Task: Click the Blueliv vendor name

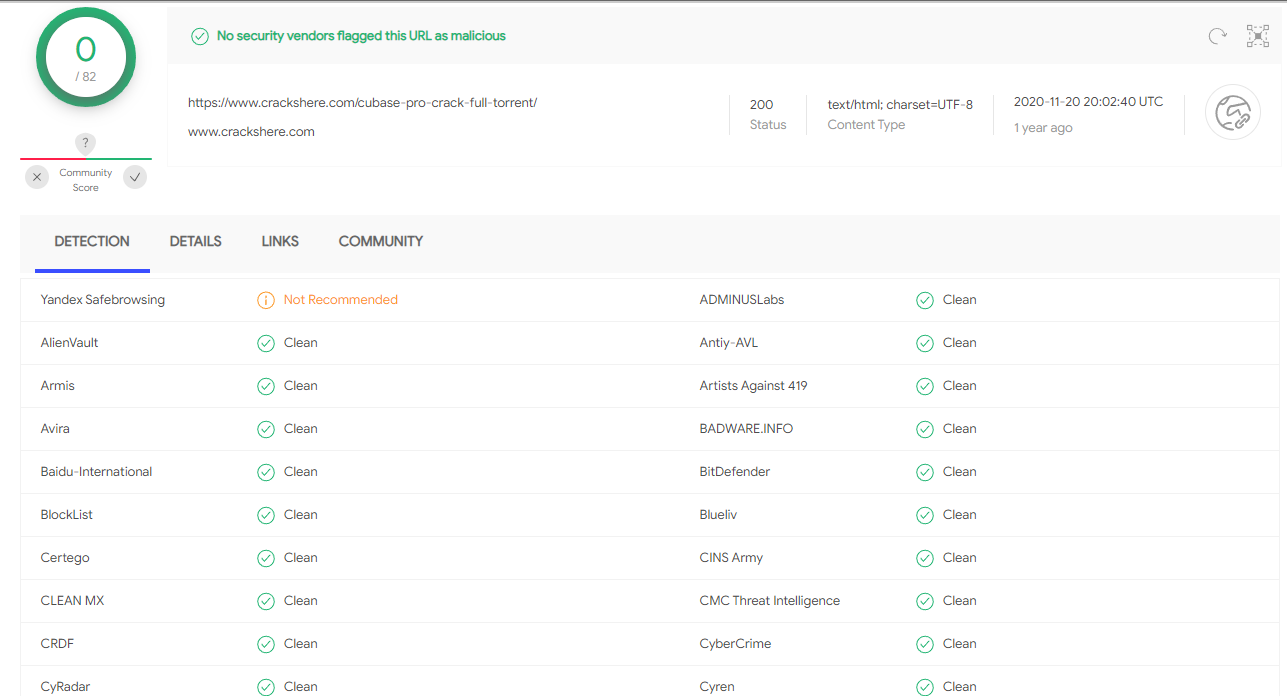Action: pyautogui.click(x=719, y=515)
